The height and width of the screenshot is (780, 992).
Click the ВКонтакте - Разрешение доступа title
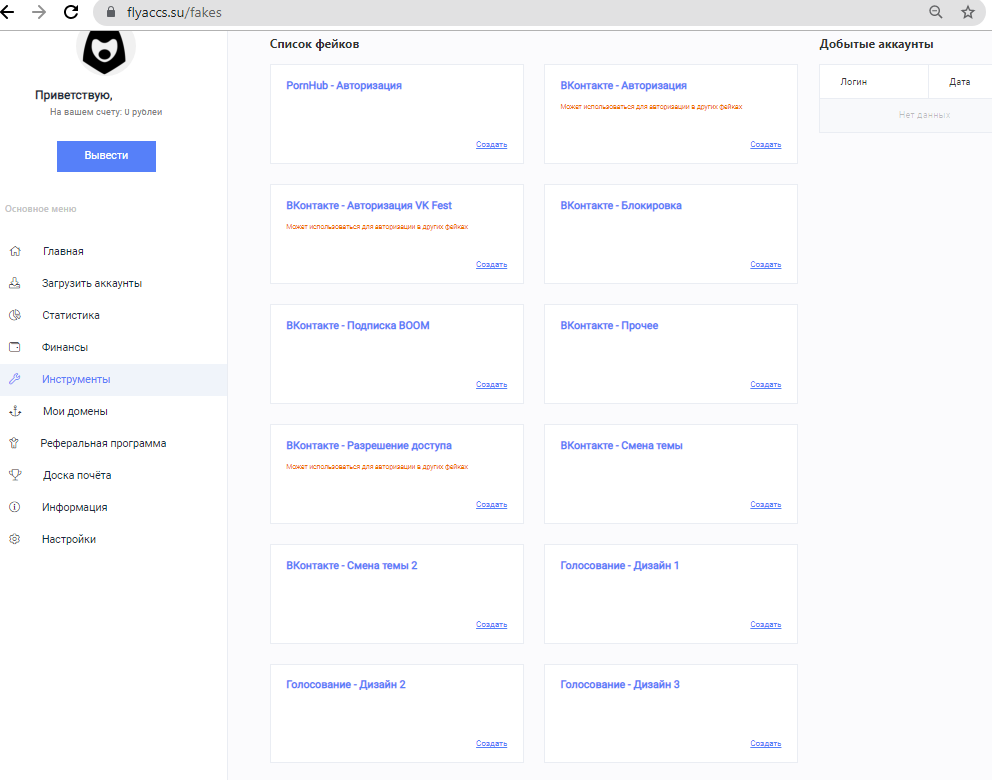click(x=369, y=445)
